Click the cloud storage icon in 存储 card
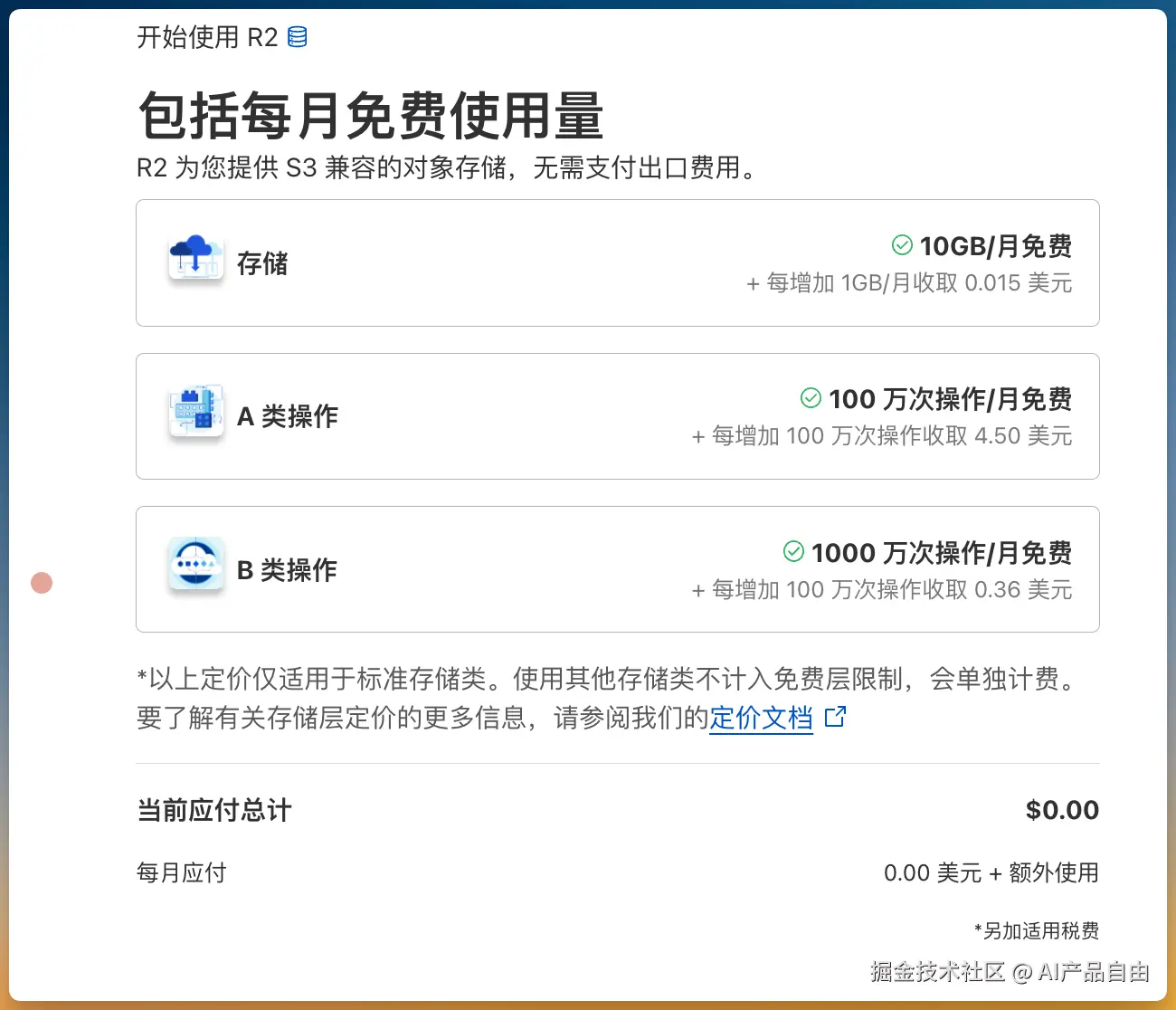The width and height of the screenshot is (1176, 1010). tap(196, 259)
